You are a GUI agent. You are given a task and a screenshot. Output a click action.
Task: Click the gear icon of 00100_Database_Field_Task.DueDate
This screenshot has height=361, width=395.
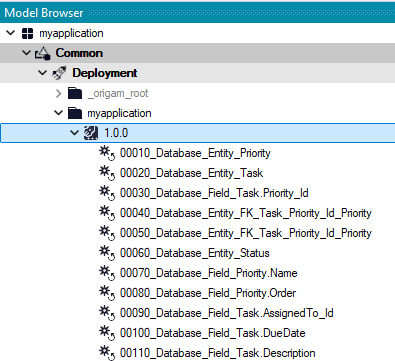pos(107,333)
